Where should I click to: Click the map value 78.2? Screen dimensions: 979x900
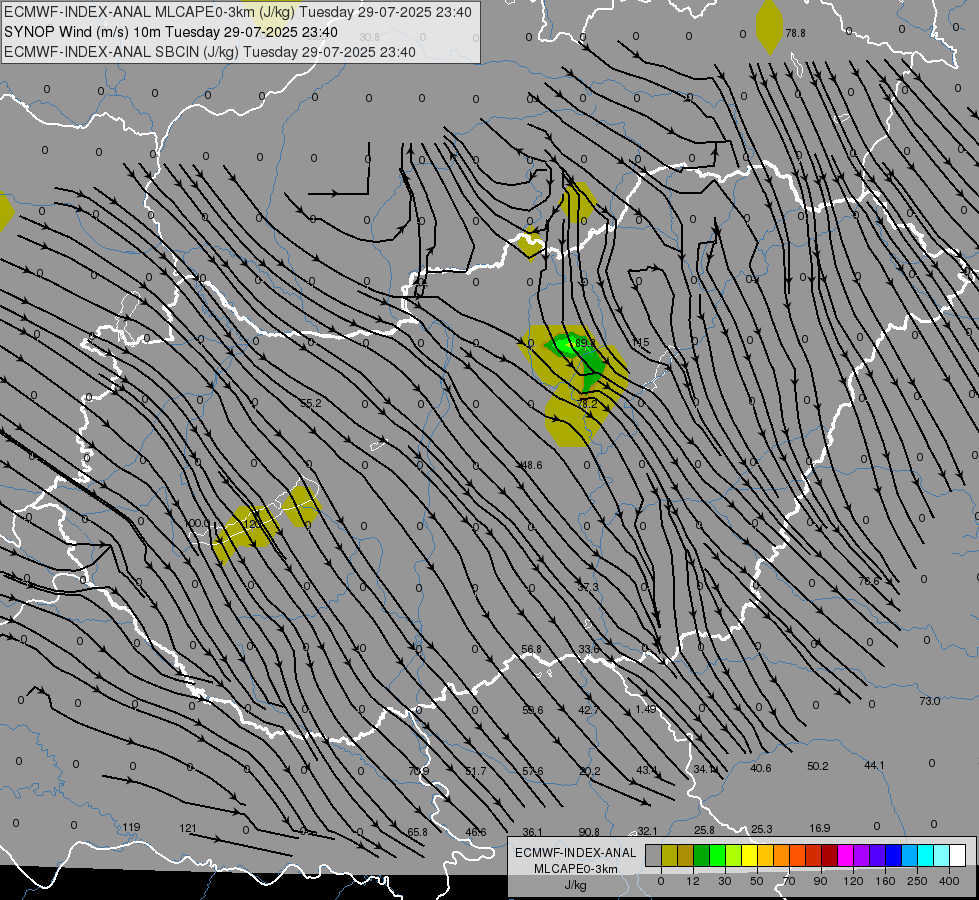587,404
